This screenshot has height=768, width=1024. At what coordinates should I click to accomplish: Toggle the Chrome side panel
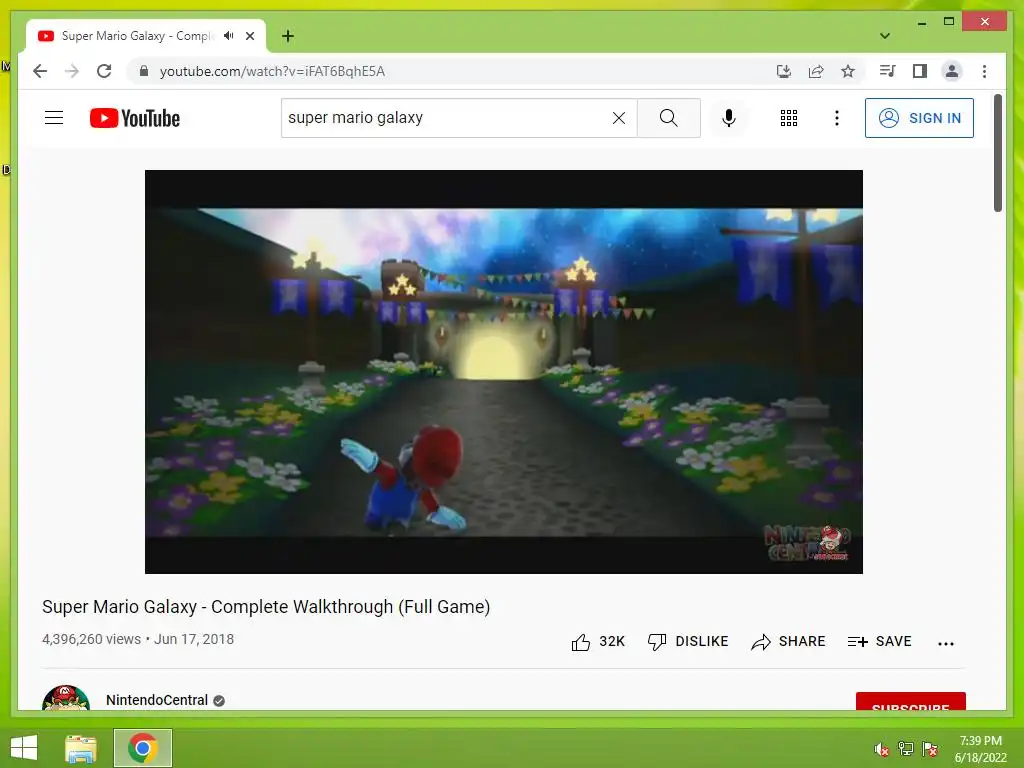point(920,71)
